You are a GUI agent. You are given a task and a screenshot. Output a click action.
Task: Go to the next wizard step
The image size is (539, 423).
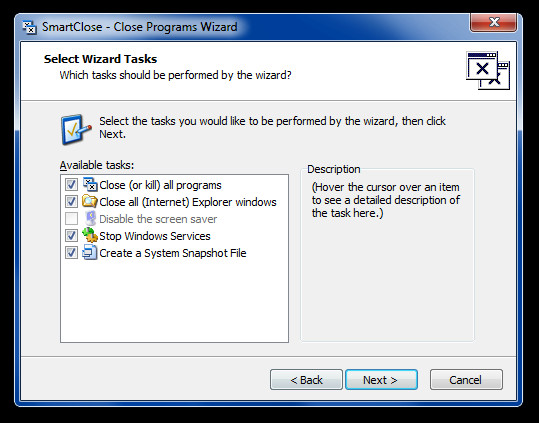coord(381,380)
